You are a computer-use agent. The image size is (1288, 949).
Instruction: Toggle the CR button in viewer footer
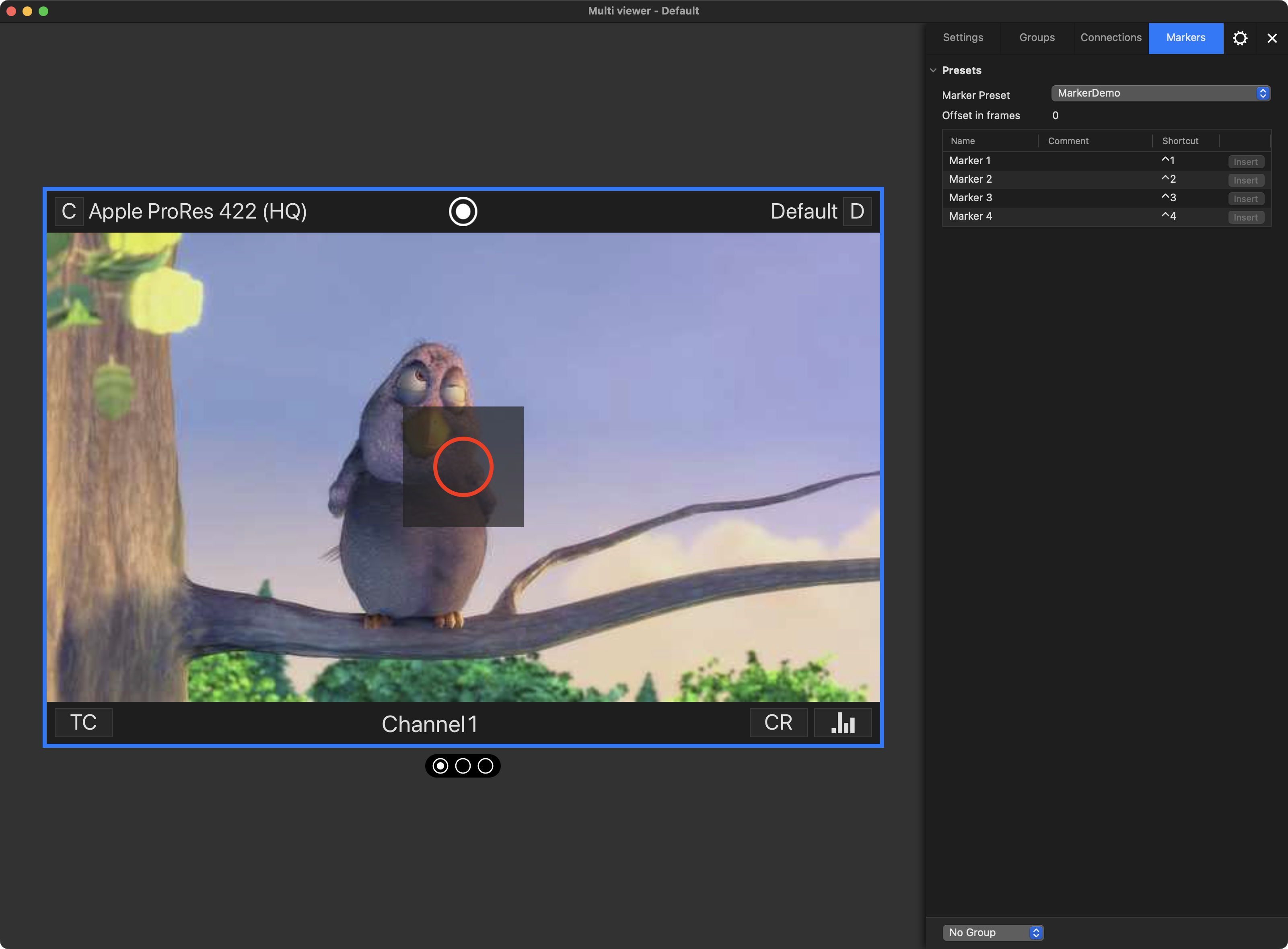click(x=778, y=723)
